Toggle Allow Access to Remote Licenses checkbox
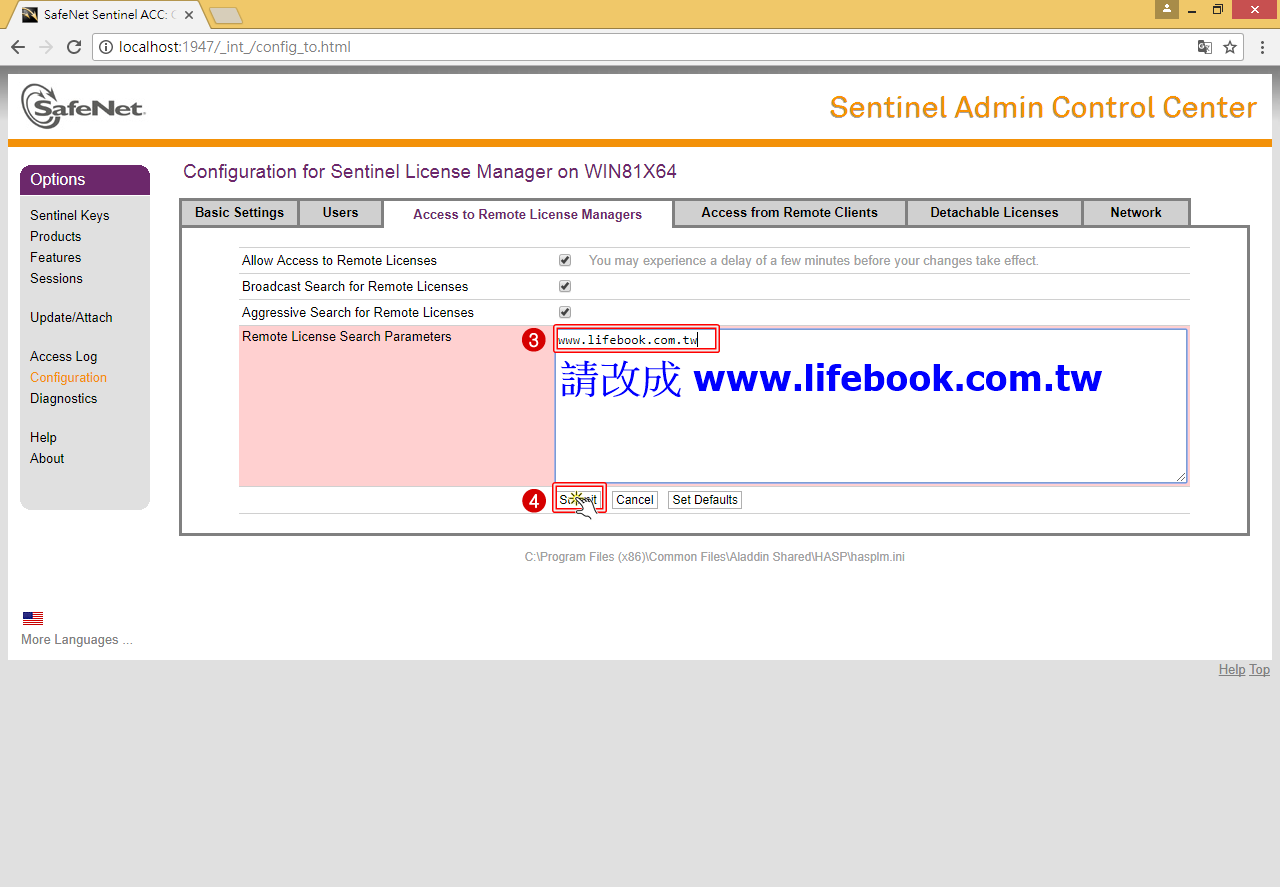1280x887 pixels. (565, 260)
